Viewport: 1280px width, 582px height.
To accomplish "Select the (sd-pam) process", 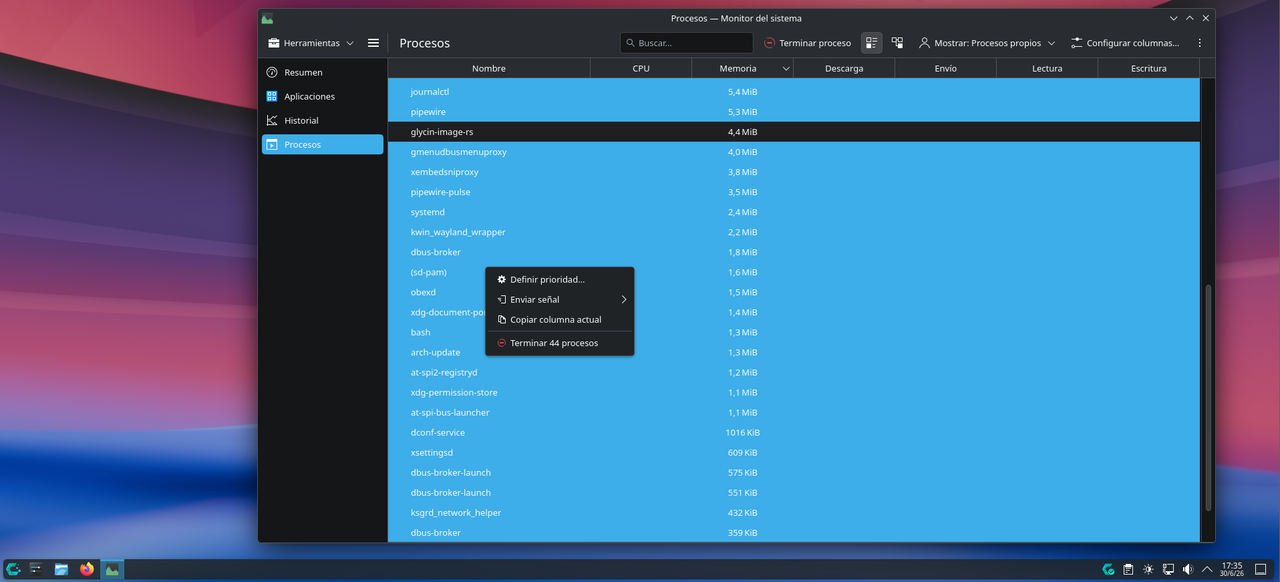I will (793, 272).
